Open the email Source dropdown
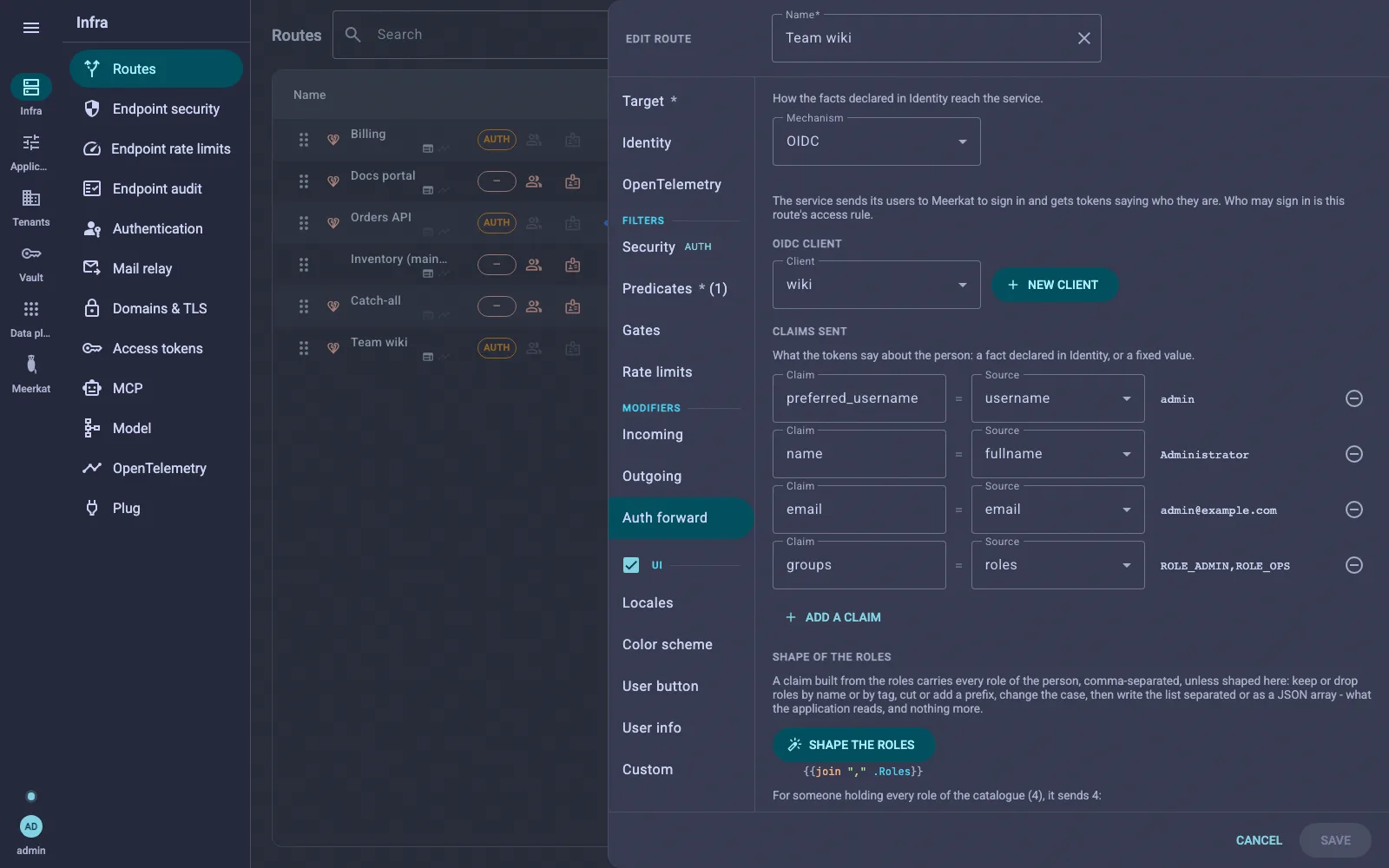Screen dimensions: 1389x868 [x=1057, y=510]
